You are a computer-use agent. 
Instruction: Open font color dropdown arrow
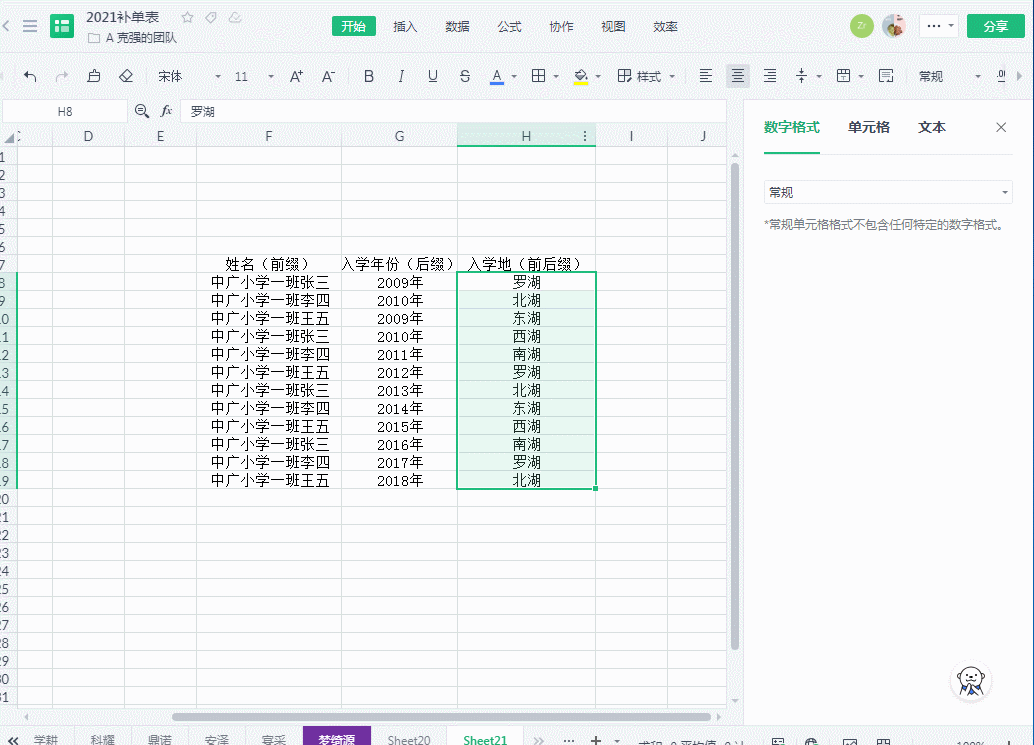tap(514, 76)
